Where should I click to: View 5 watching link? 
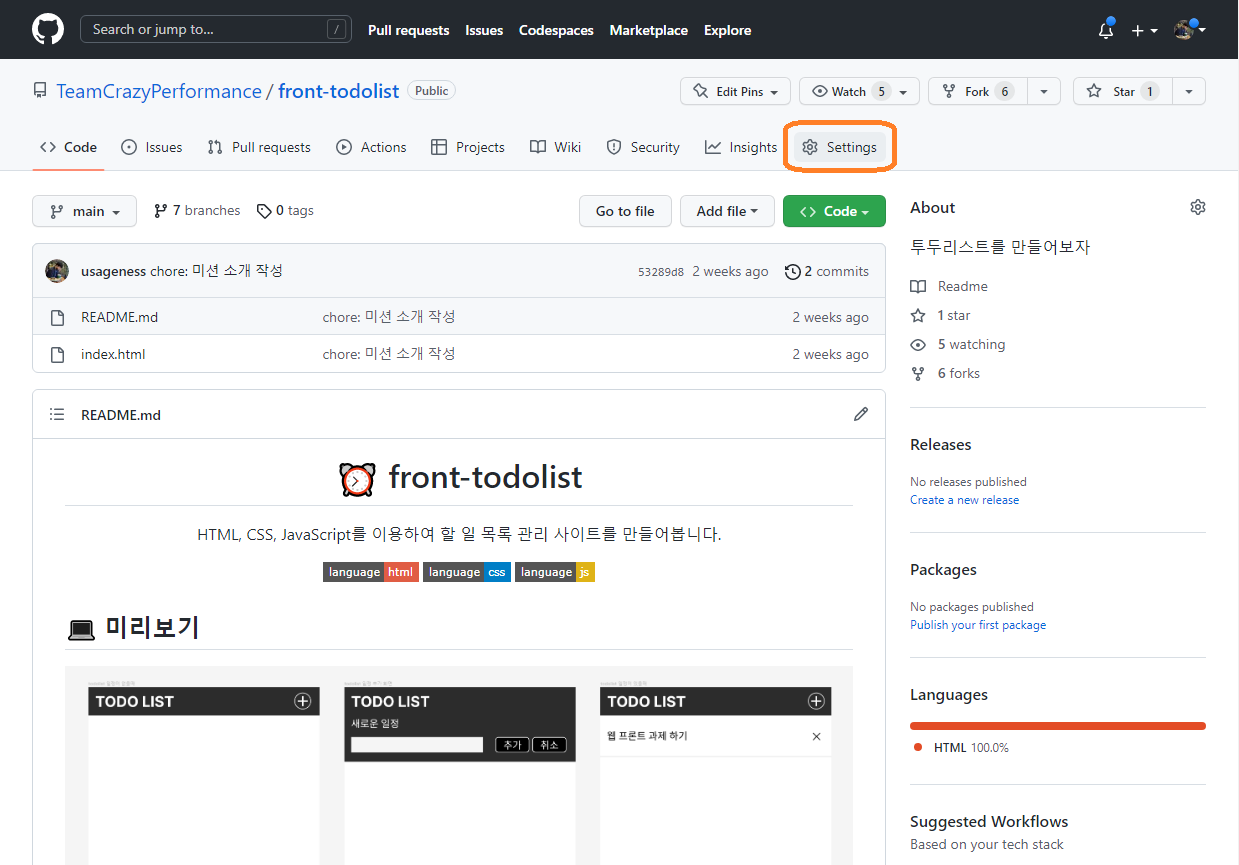(958, 344)
